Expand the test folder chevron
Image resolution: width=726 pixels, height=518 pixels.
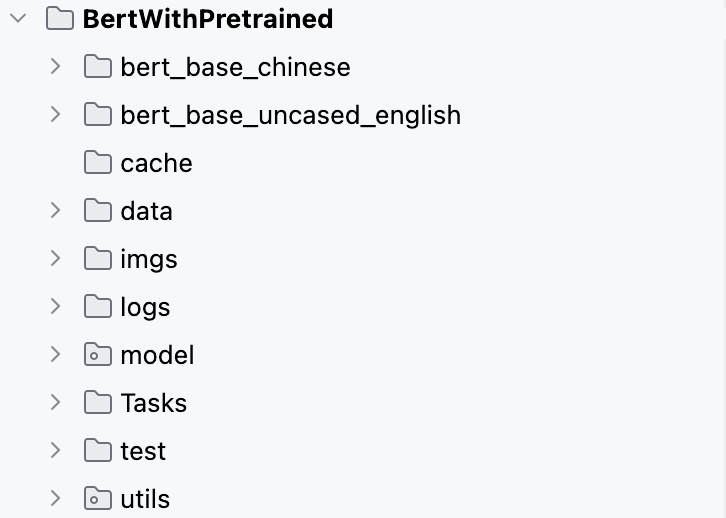pyautogui.click(x=56, y=450)
